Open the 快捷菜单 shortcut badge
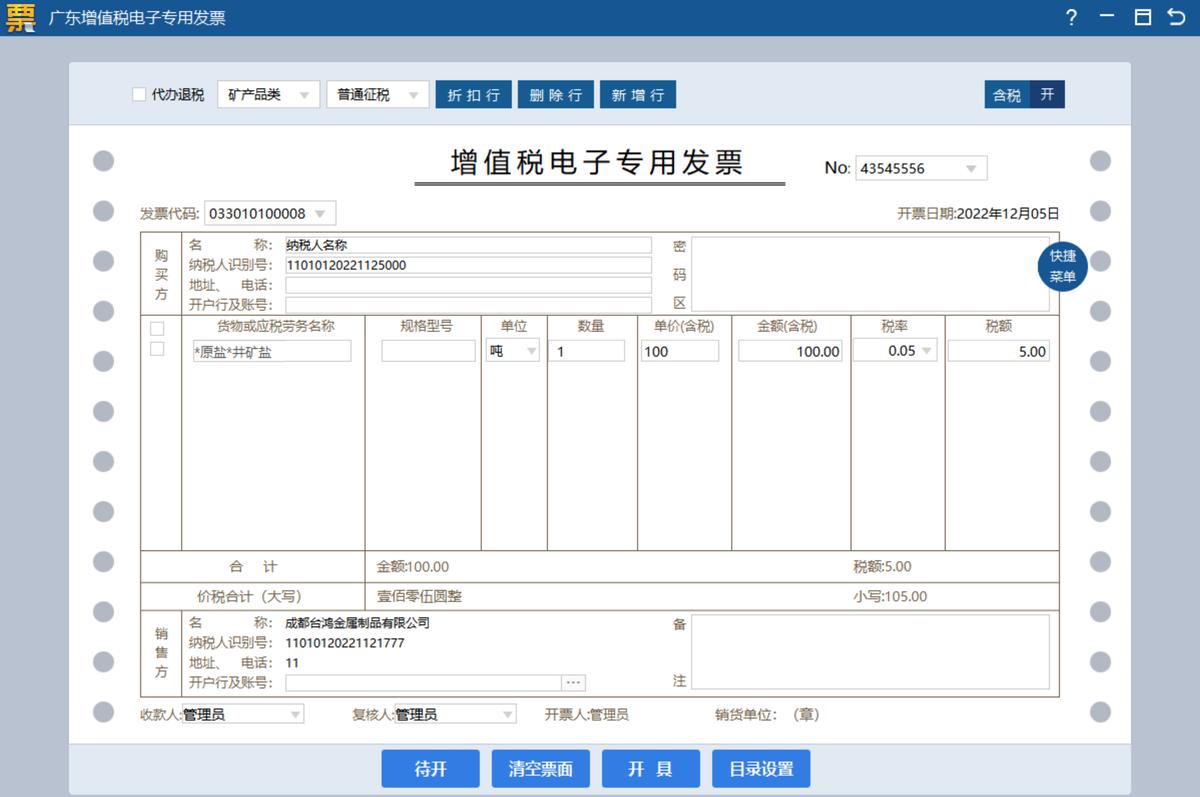 tap(1061, 266)
